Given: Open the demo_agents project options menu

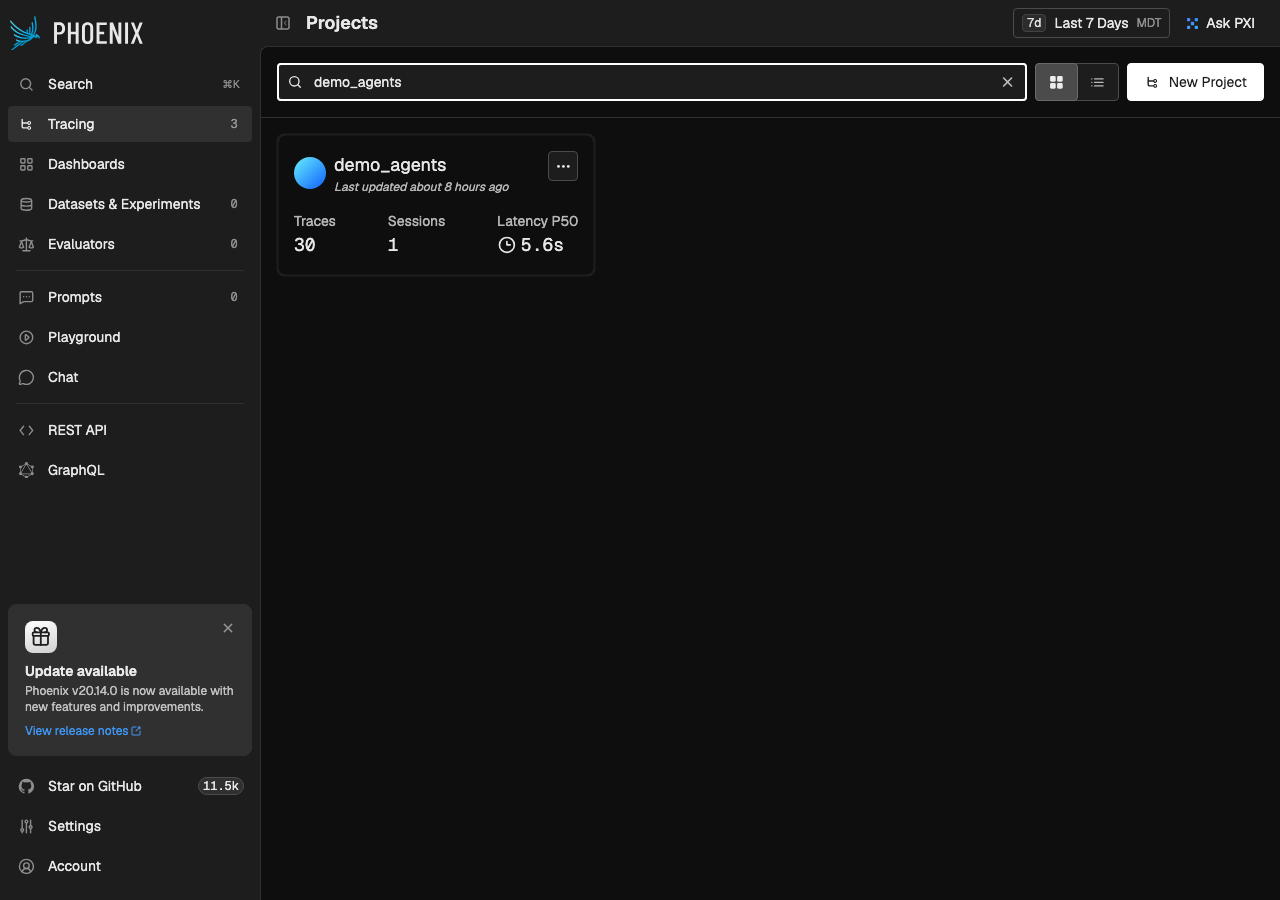Looking at the screenshot, I should tap(563, 166).
